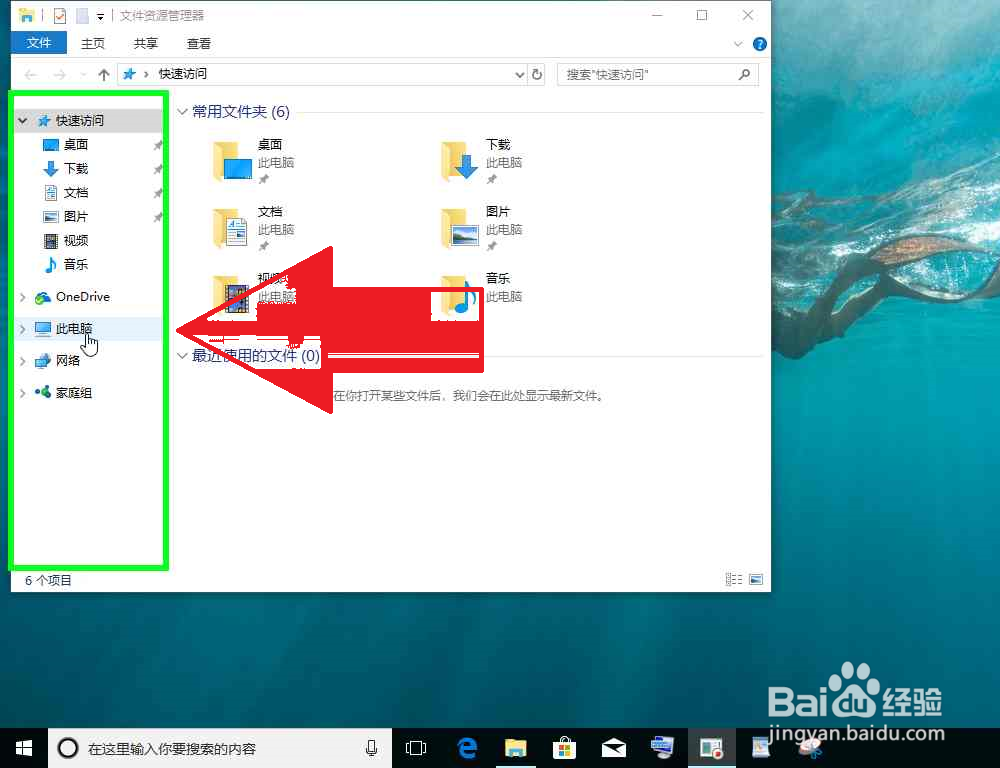Collapse the 最近使用的文件 section
This screenshot has height=768, width=1000.
click(x=181, y=356)
